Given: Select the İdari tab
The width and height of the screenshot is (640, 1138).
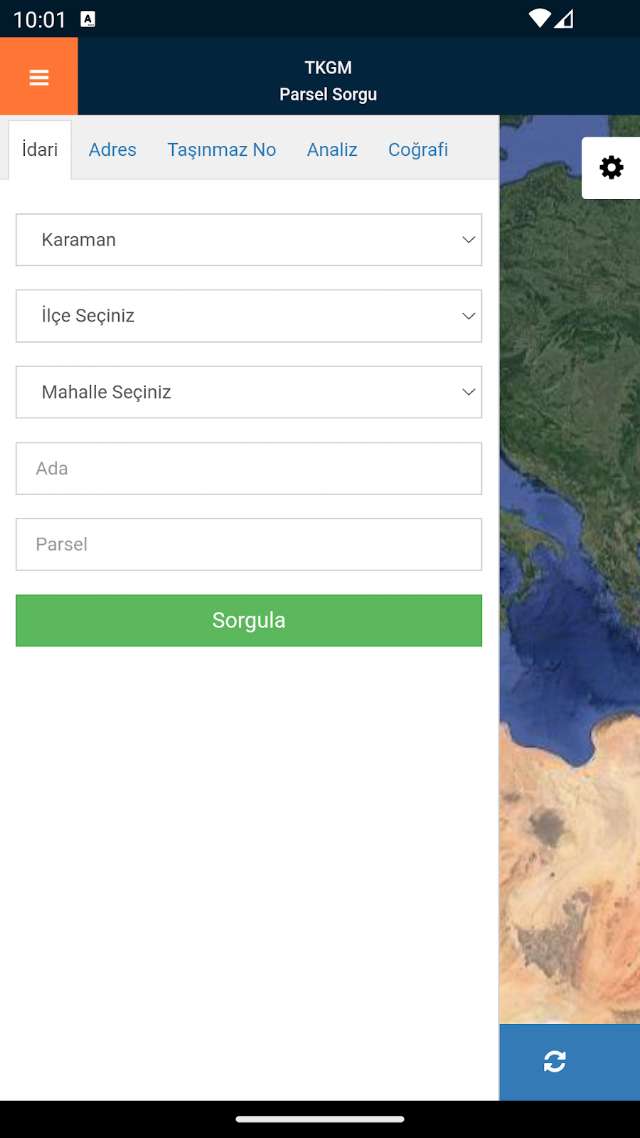Looking at the screenshot, I should [x=40, y=150].
